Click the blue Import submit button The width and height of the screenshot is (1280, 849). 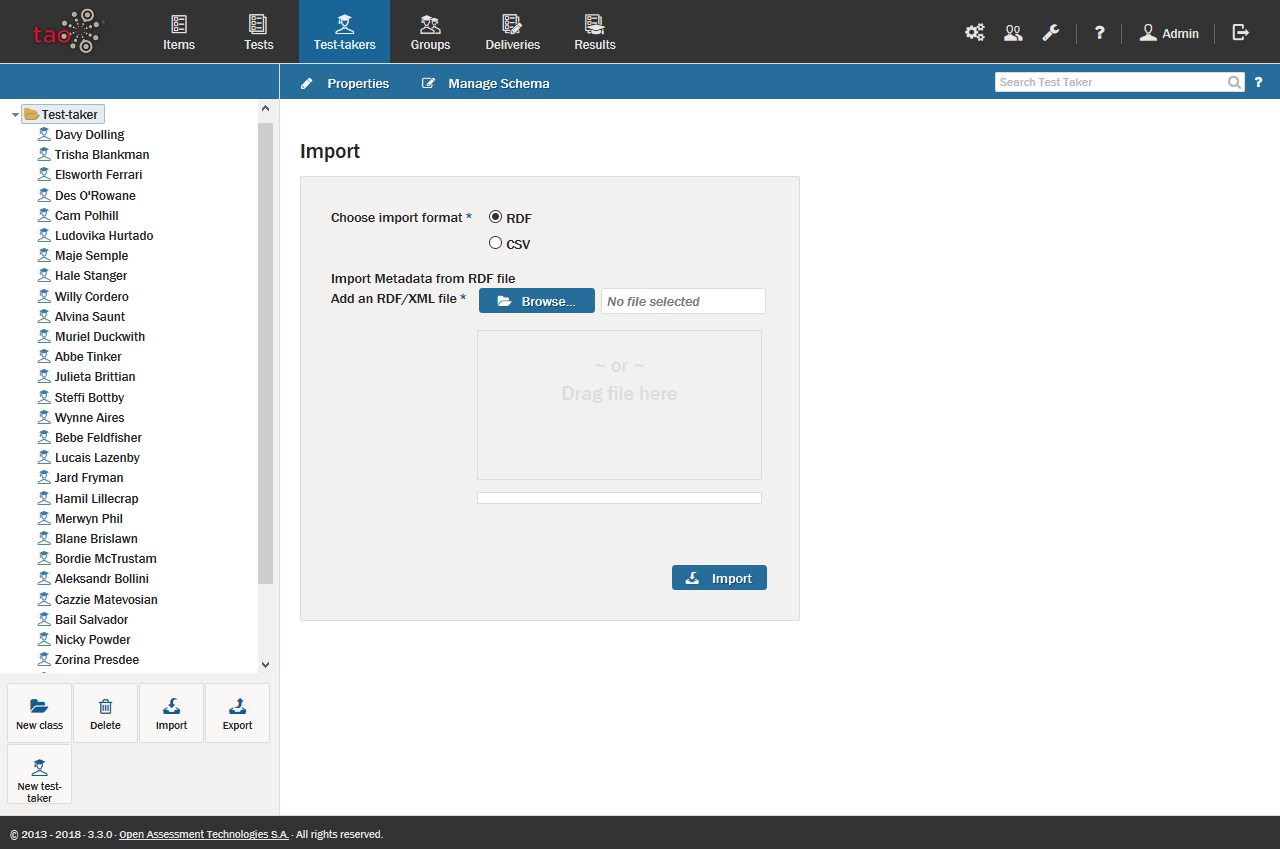coord(719,578)
